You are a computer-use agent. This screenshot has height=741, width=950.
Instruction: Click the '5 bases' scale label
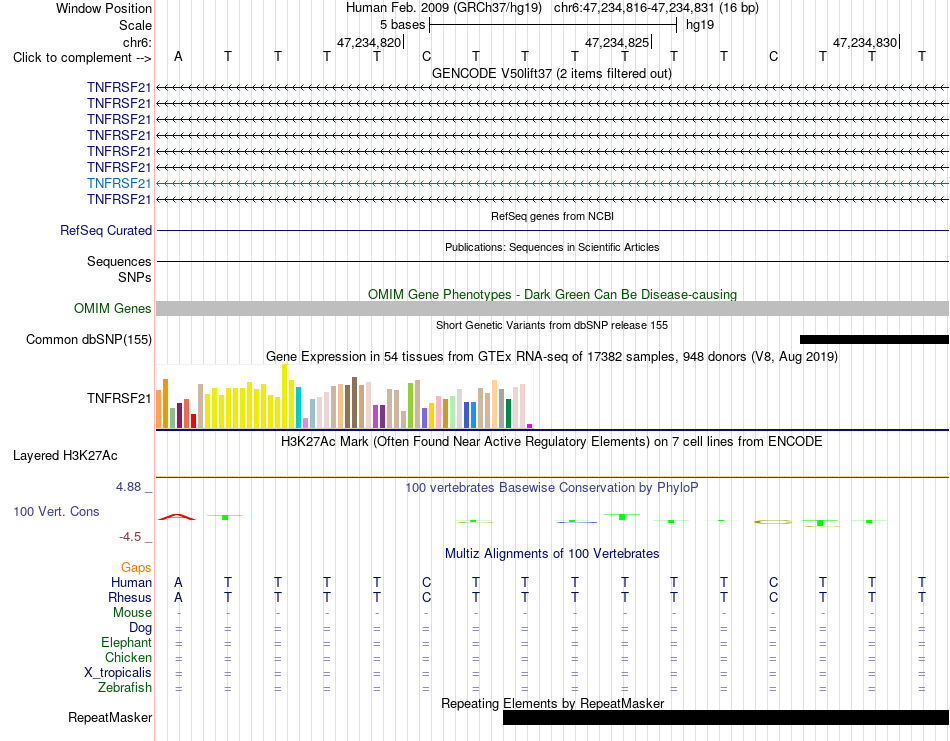tap(402, 25)
